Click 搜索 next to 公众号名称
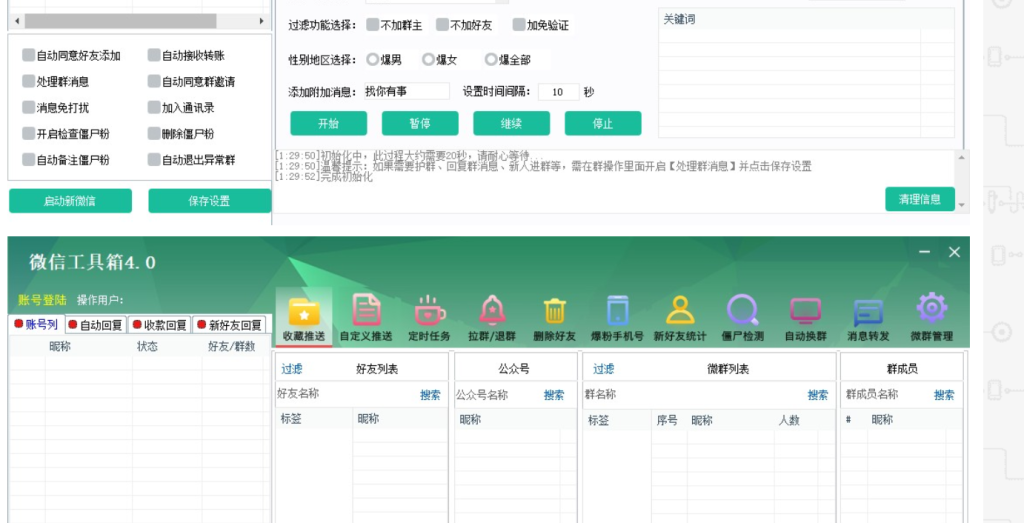 click(x=554, y=395)
